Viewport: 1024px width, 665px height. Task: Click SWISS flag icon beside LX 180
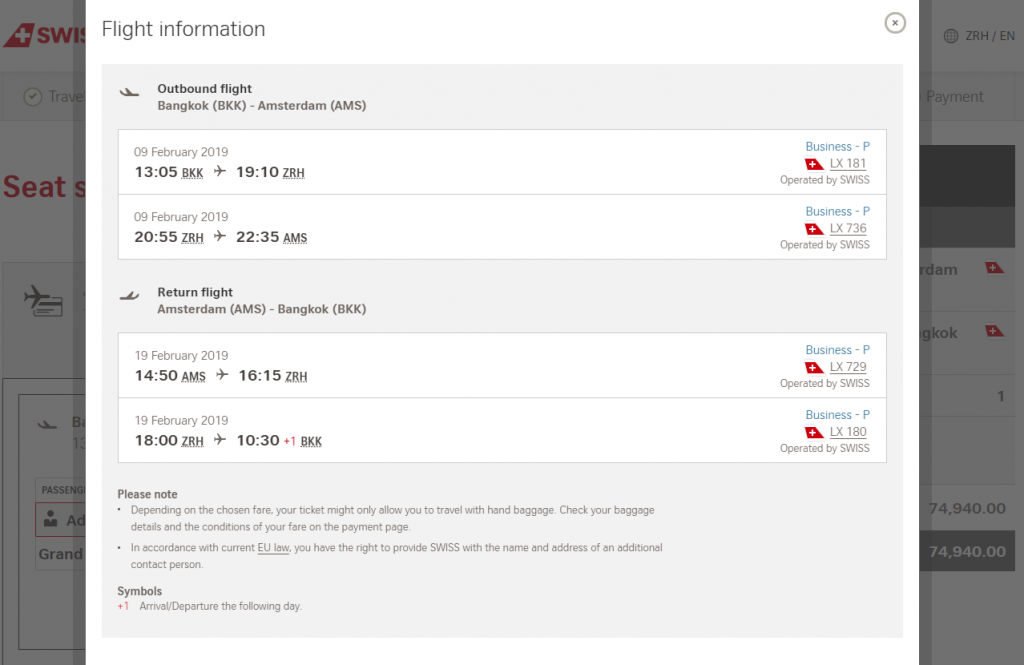pyautogui.click(x=814, y=432)
